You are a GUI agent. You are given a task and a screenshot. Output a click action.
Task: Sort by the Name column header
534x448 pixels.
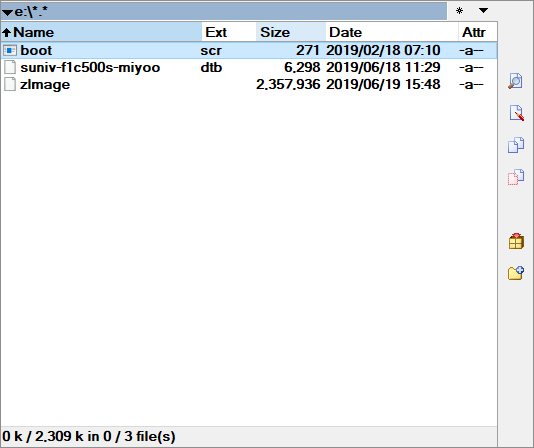coord(101,32)
